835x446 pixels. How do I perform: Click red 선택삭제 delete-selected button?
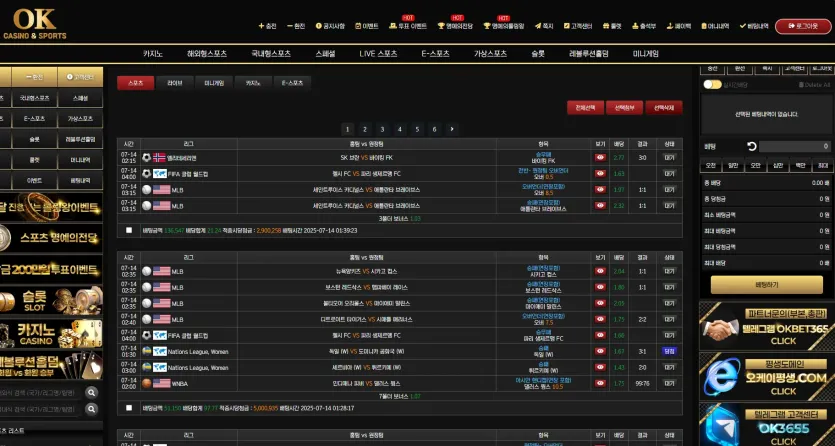click(664, 108)
